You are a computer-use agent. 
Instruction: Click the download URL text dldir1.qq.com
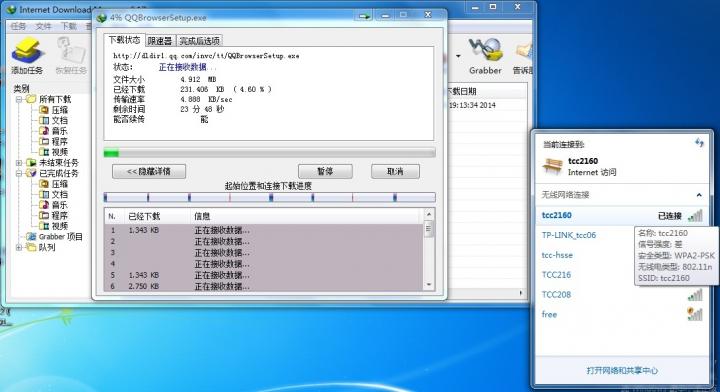pyautogui.click(x=206, y=56)
